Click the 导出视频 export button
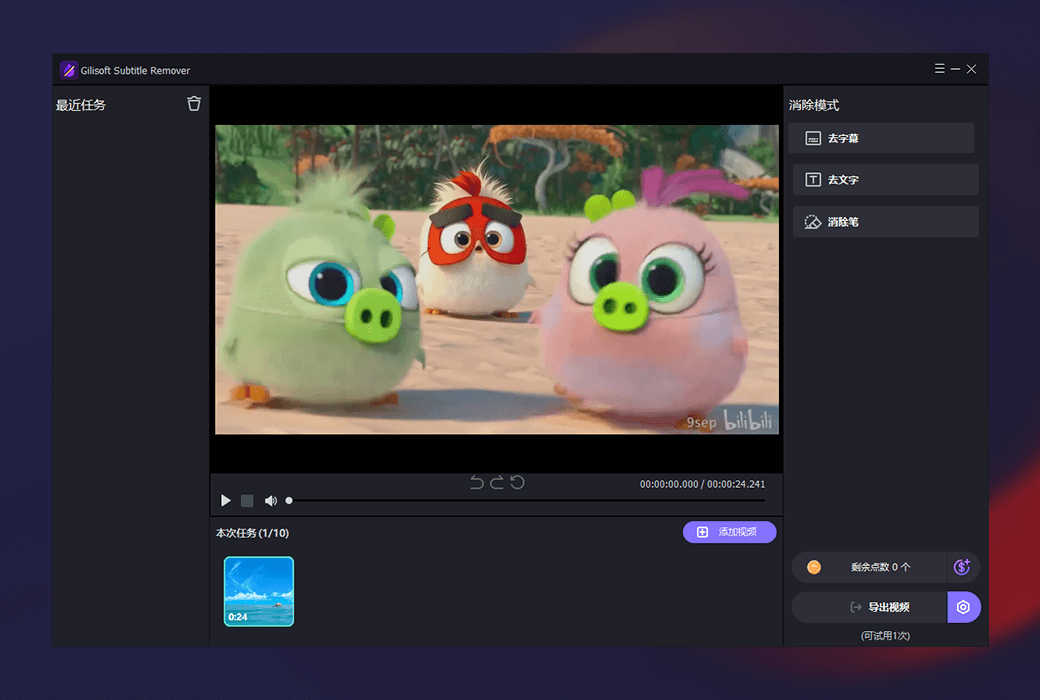Screen dimensions: 1040x700 [869, 607]
